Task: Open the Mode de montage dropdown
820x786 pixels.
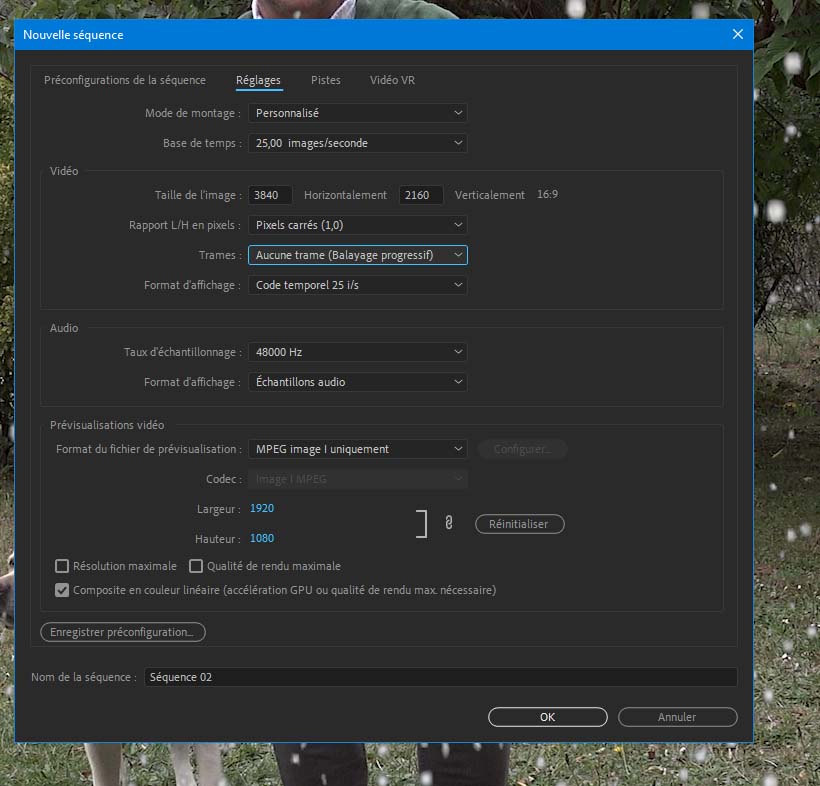Action: pyautogui.click(x=357, y=113)
